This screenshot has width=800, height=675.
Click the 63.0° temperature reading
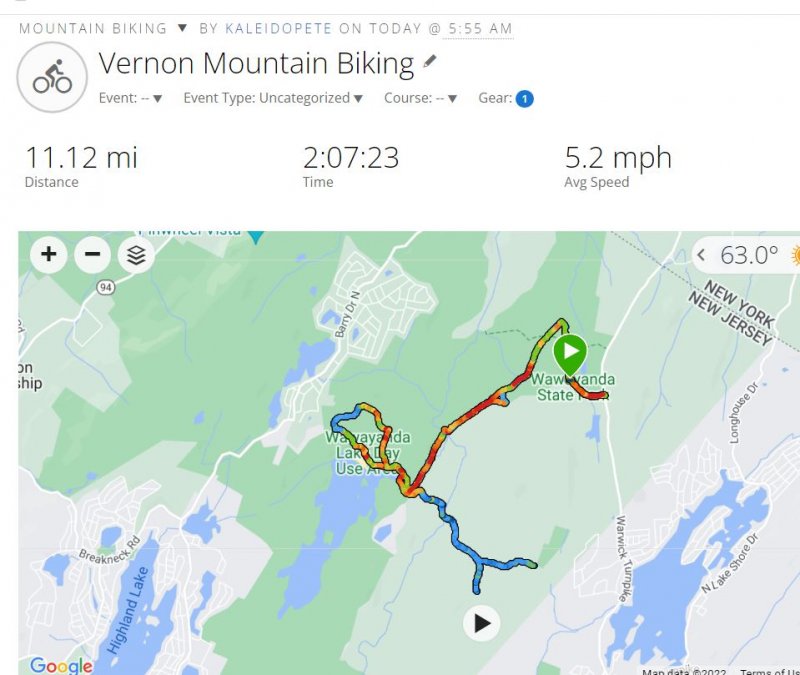pos(749,255)
